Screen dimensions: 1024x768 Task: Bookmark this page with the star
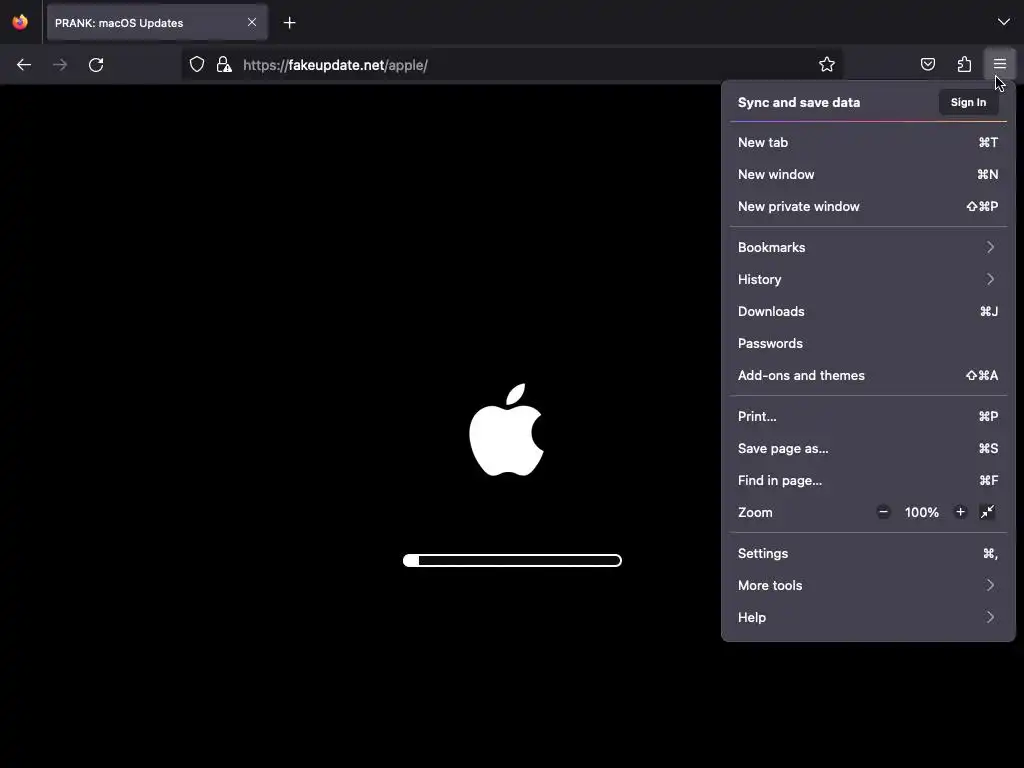pos(827,64)
